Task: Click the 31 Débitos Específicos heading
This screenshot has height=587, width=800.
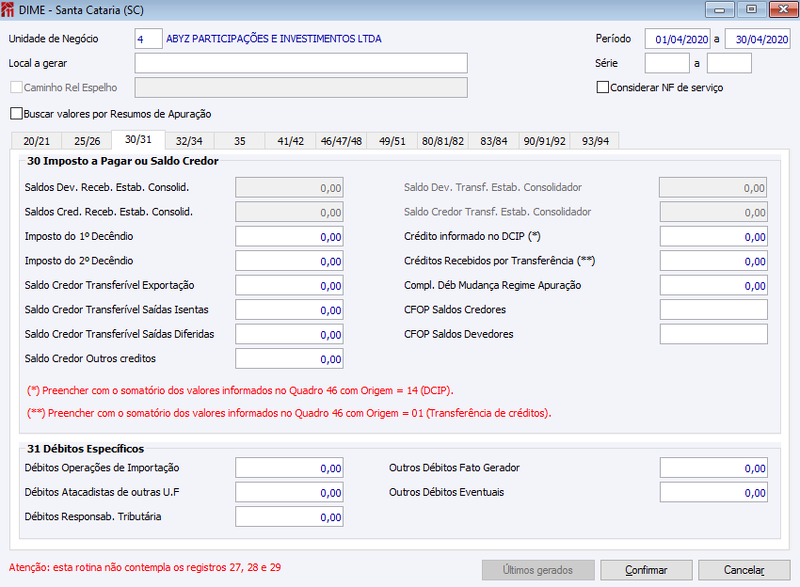Action: click(x=86, y=449)
